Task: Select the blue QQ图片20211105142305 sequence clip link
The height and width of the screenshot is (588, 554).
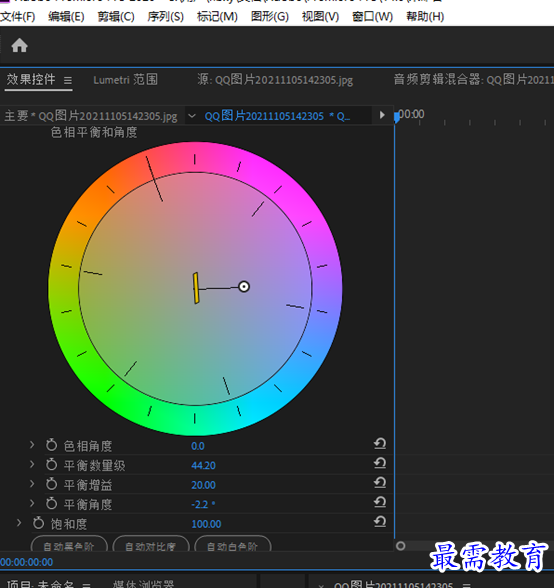Action: (x=277, y=116)
